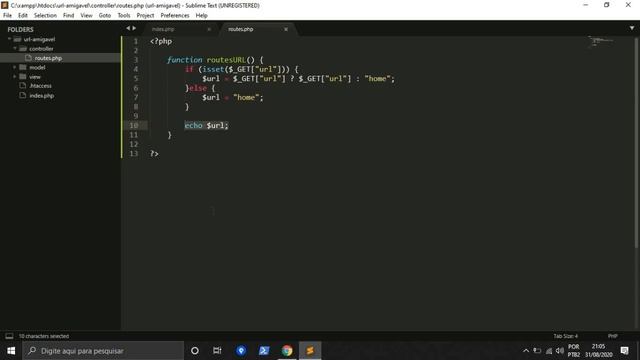Open the Help menu

coord(202,16)
